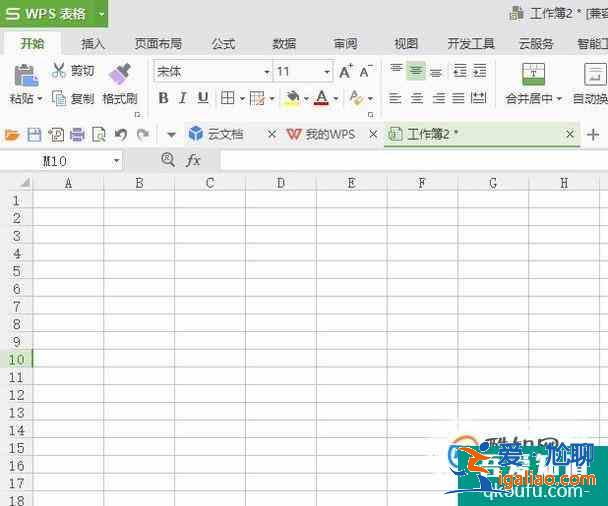Click the draw border table icon
This screenshot has width=608, height=506.
point(257,98)
